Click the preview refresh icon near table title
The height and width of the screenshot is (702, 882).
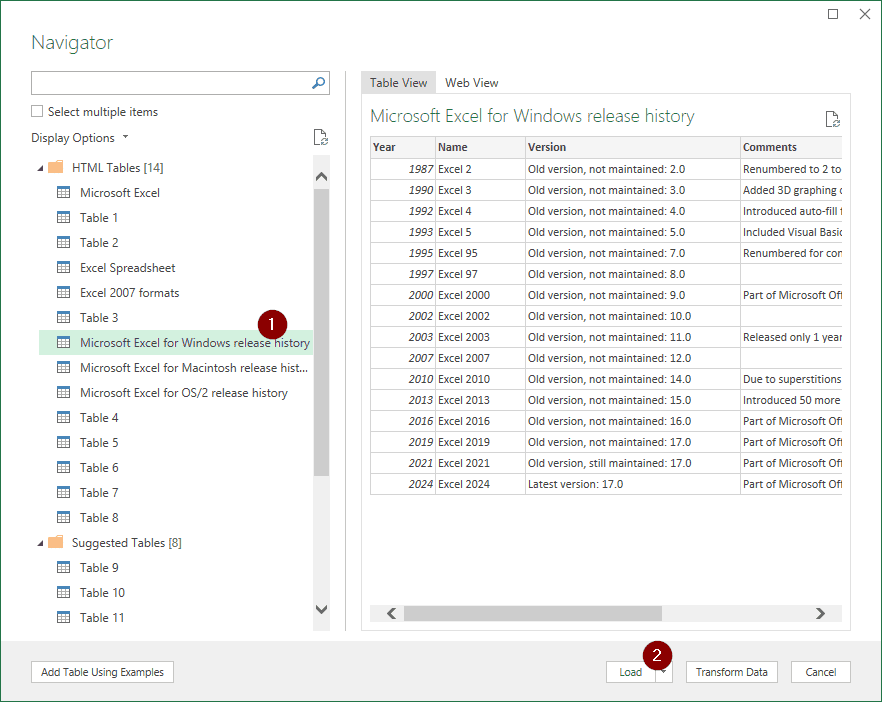[832, 119]
